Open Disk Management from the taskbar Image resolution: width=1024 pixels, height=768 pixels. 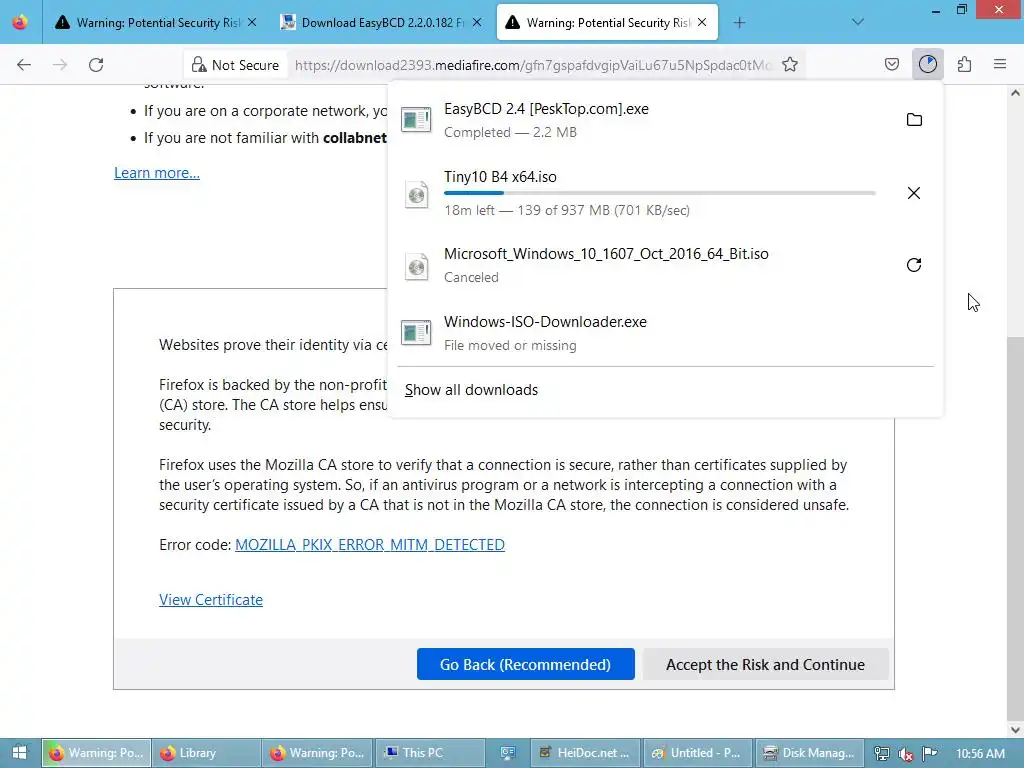pos(810,753)
